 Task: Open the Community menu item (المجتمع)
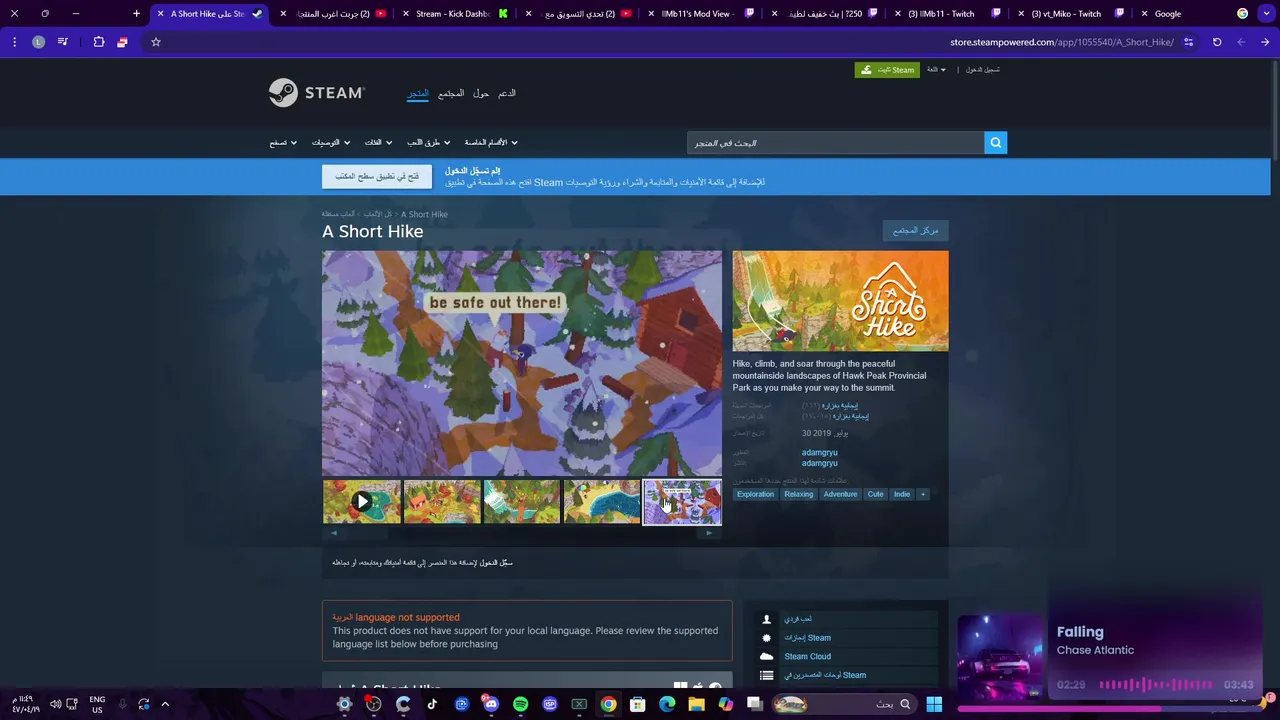click(451, 93)
